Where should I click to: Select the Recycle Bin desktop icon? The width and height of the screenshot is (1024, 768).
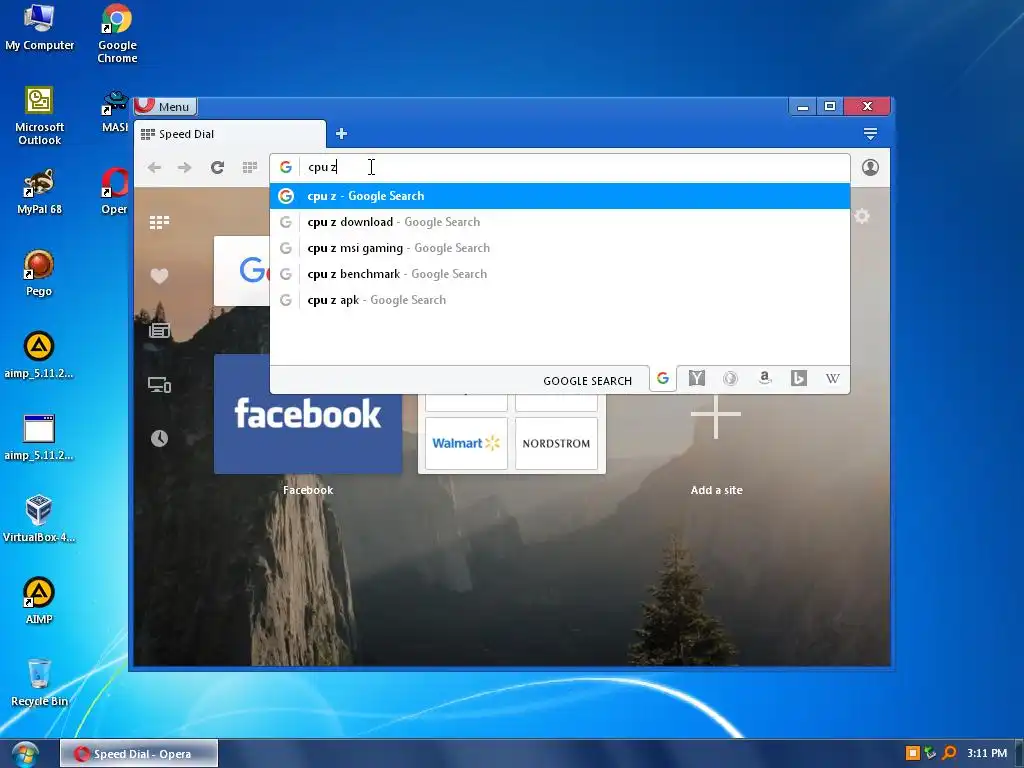39,682
